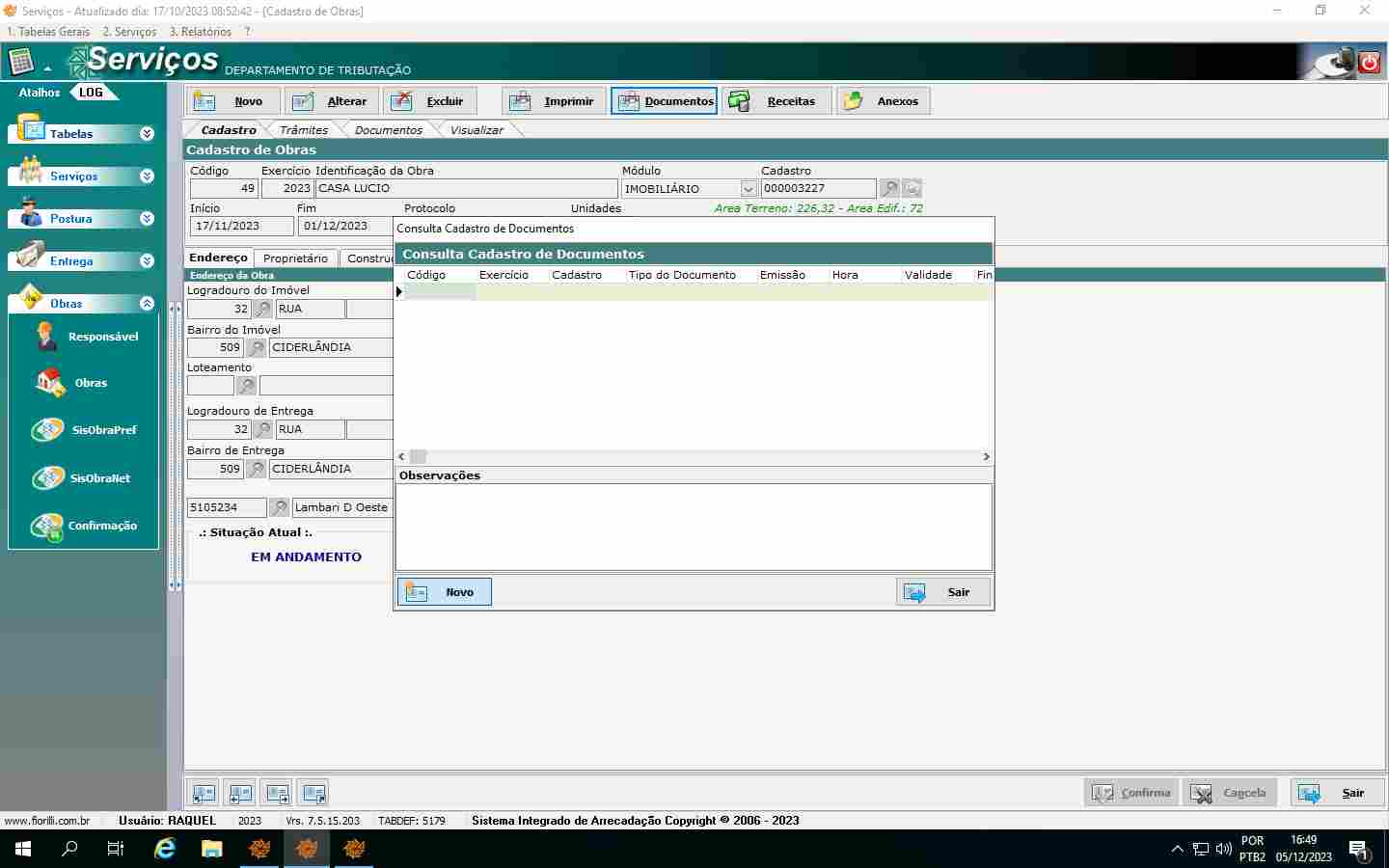This screenshot has height=868, width=1389.
Task: Open the Relatórios menu
Action: (201, 32)
